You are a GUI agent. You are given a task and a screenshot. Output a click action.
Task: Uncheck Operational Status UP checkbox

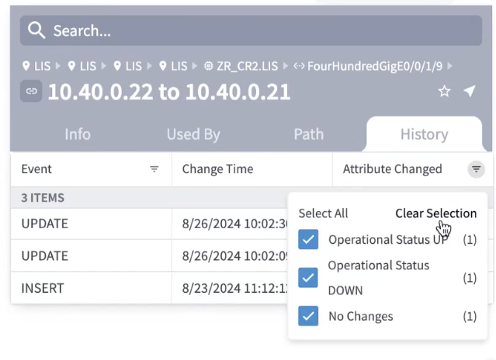point(308,239)
